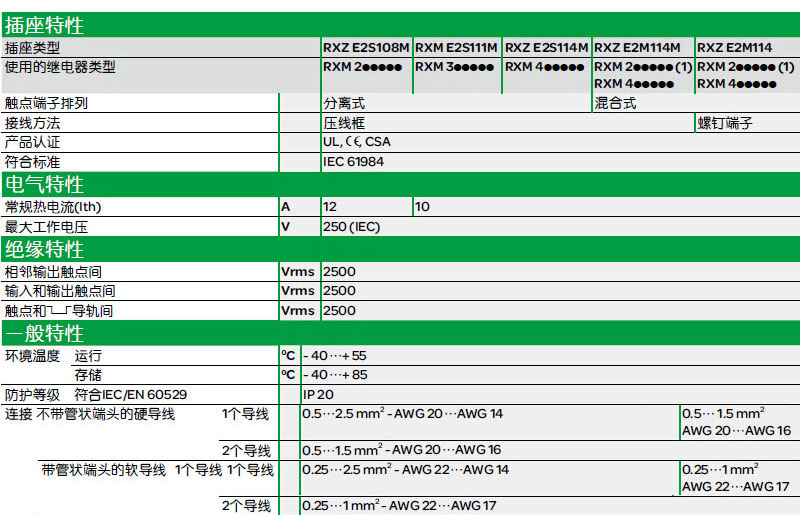The height and width of the screenshot is (515, 800).
Task: Click the thermal current value 12
Action: click(x=330, y=207)
